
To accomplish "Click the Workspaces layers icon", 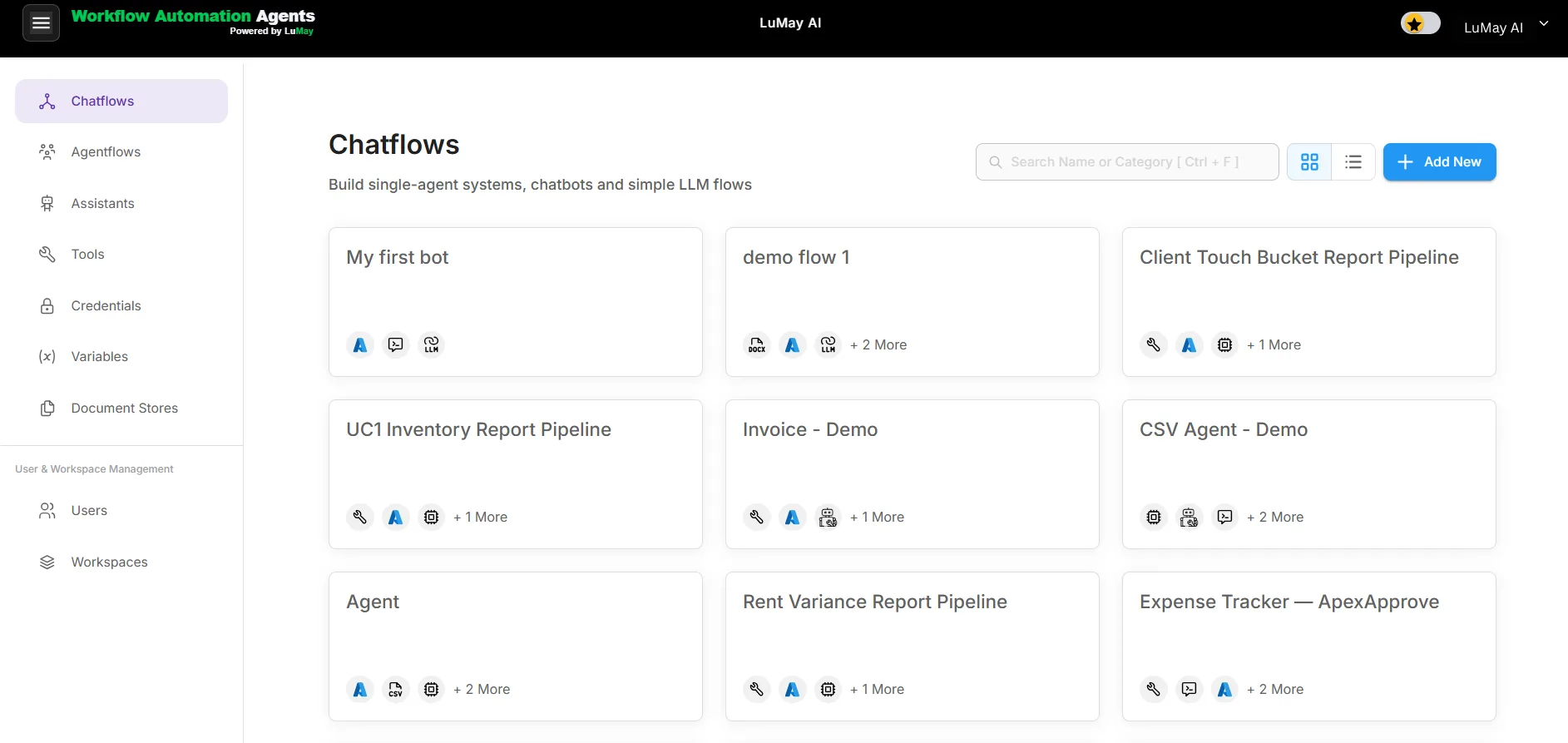I will pyautogui.click(x=47, y=562).
